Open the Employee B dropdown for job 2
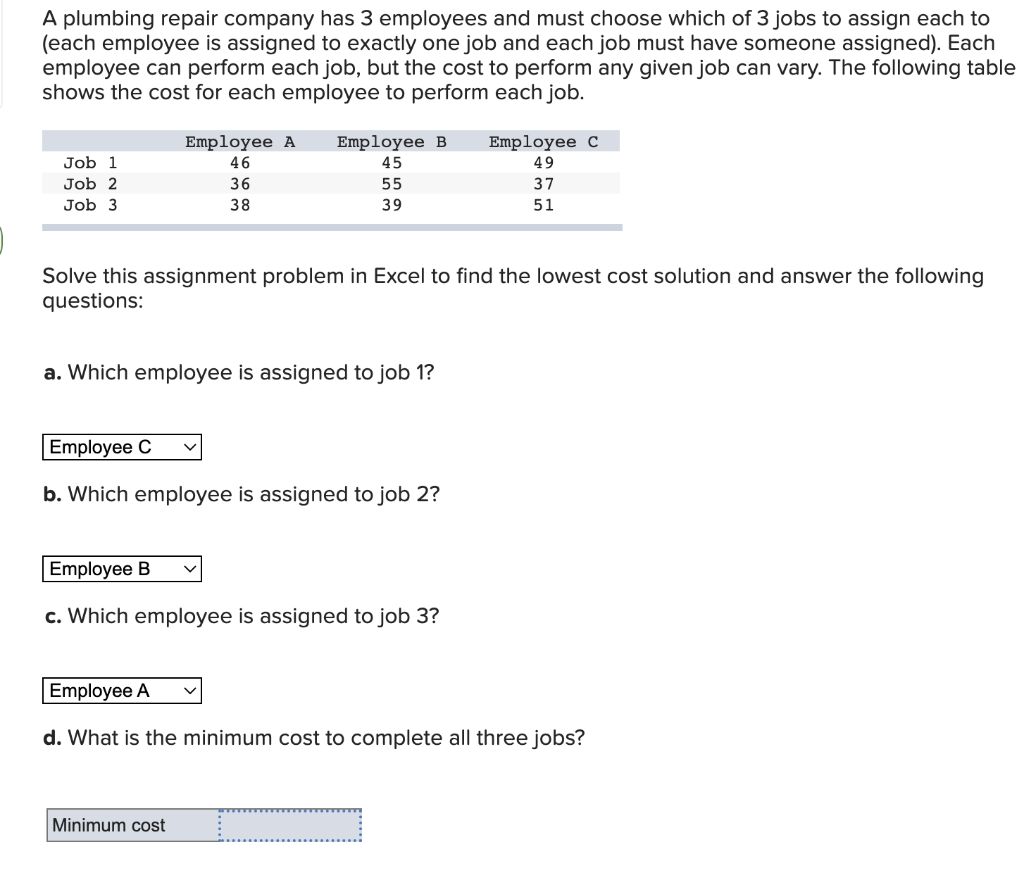The height and width of the screenshot is (873, 1024). coord(121,569)
